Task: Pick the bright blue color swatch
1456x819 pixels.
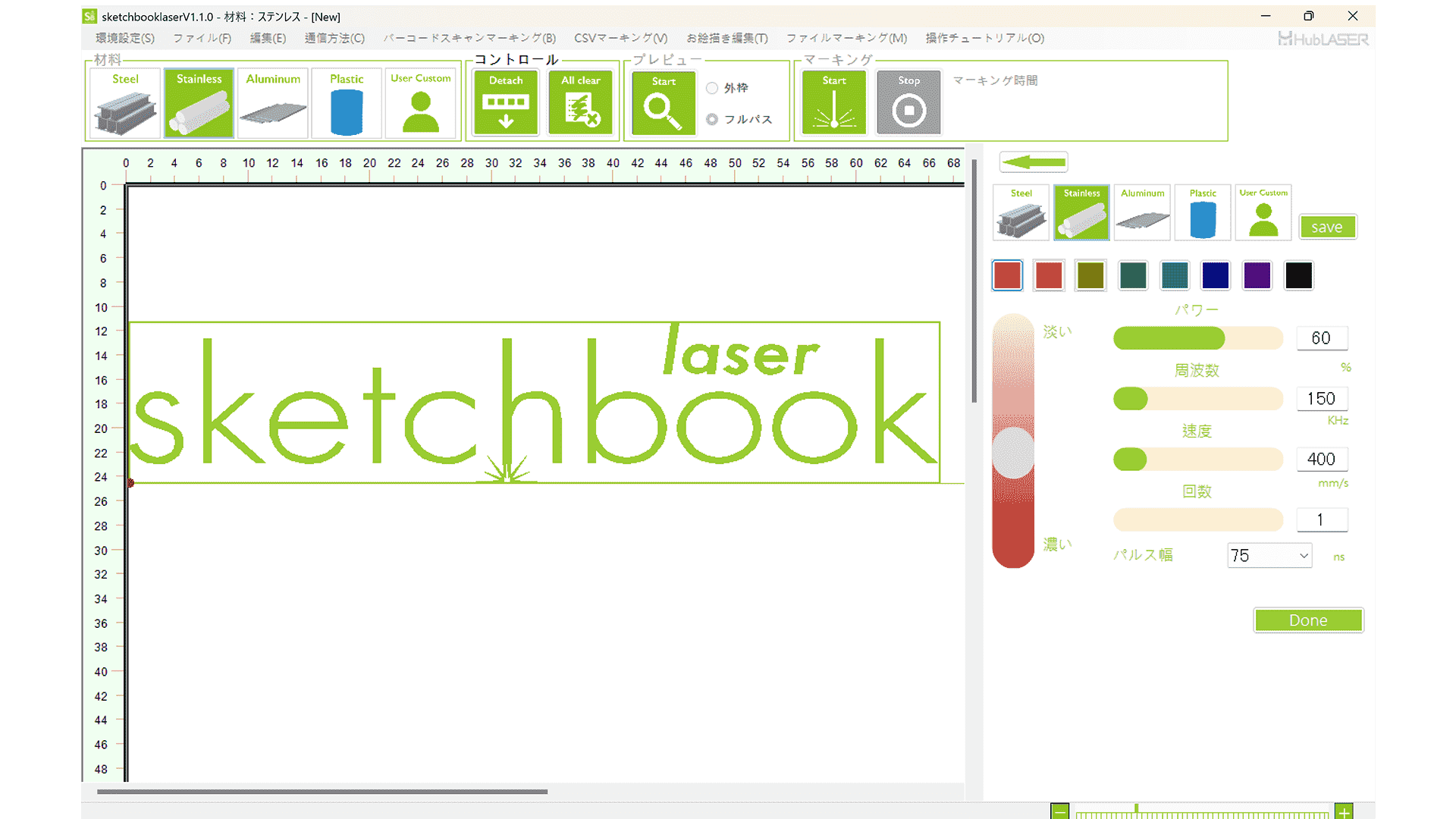Action: click(x=1175, y=275)
